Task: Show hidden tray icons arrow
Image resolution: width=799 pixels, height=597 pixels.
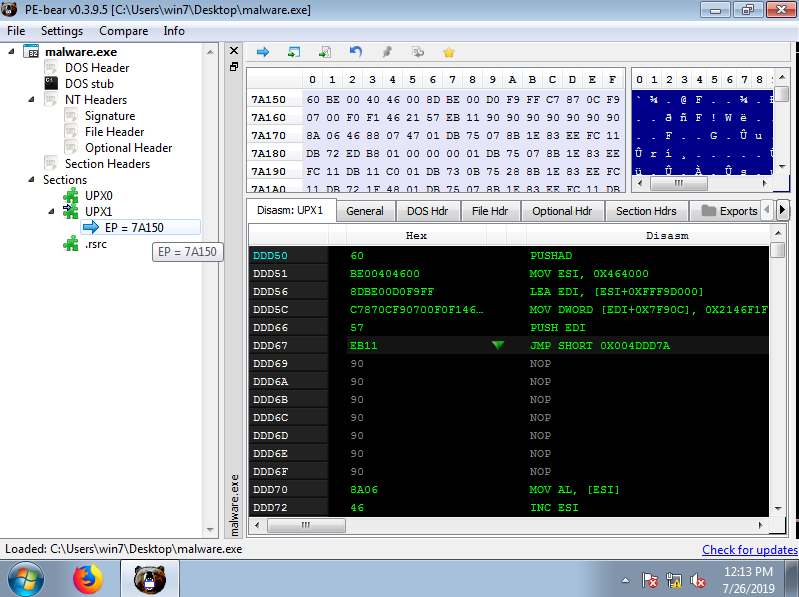Action: tap(625, 580)
